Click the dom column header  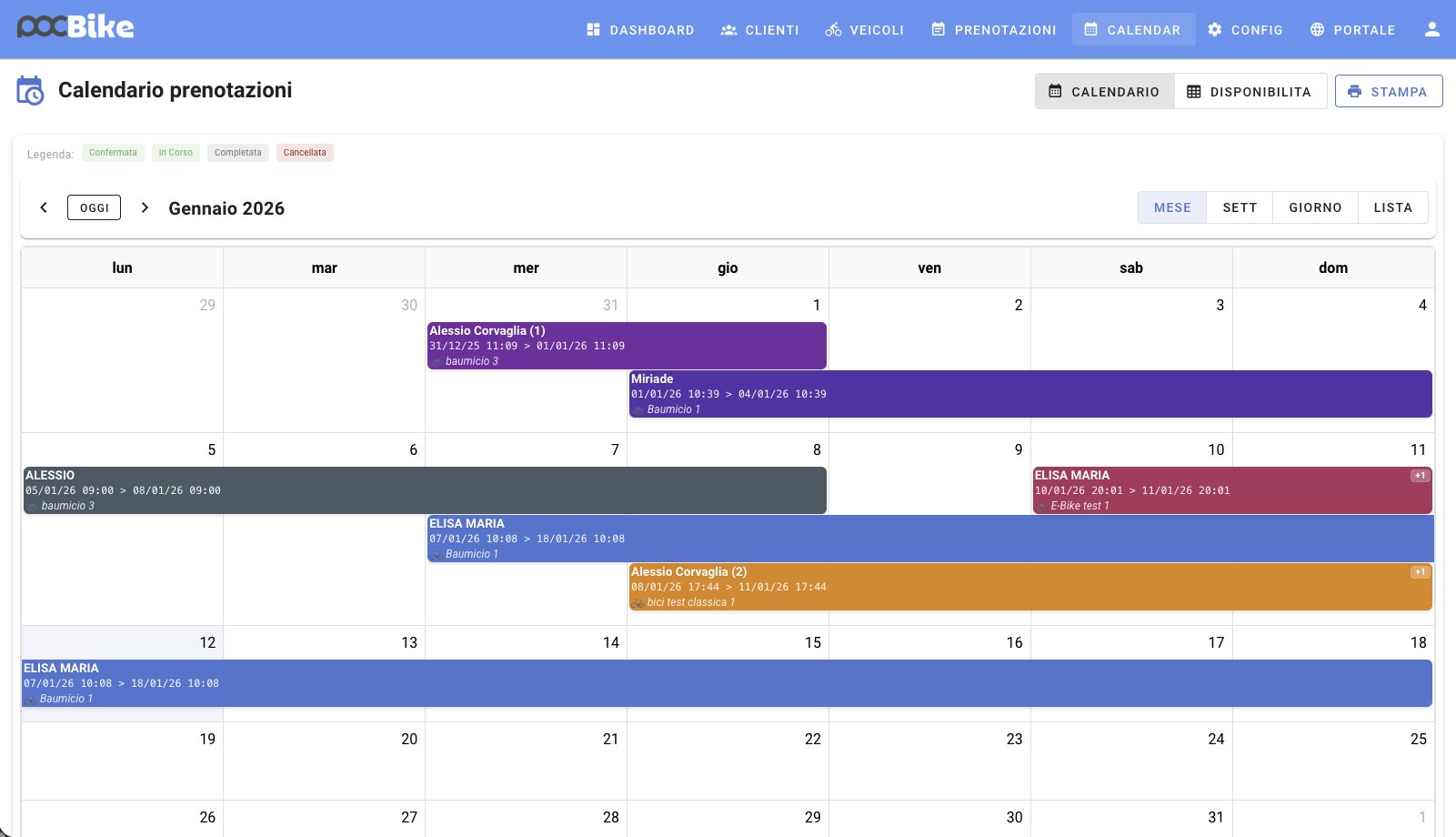pyautogui.click(x=1333, y=267)
